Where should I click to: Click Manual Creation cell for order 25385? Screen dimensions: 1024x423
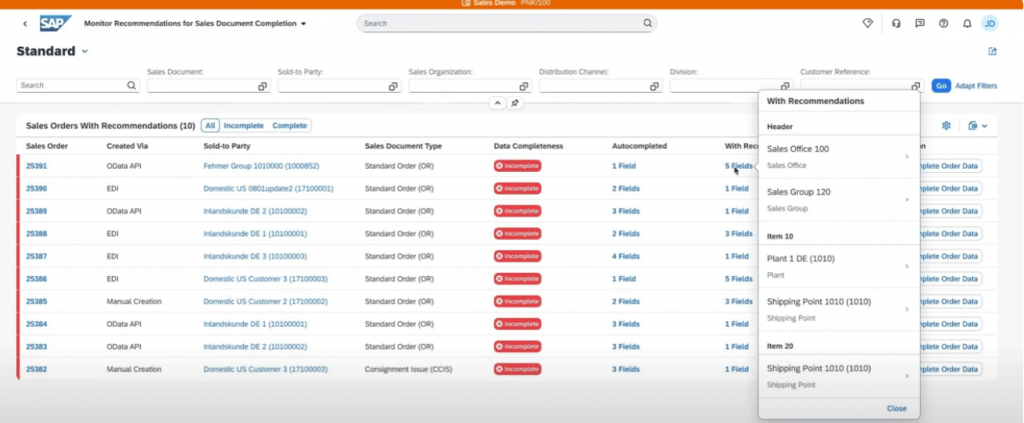(134, 302)
